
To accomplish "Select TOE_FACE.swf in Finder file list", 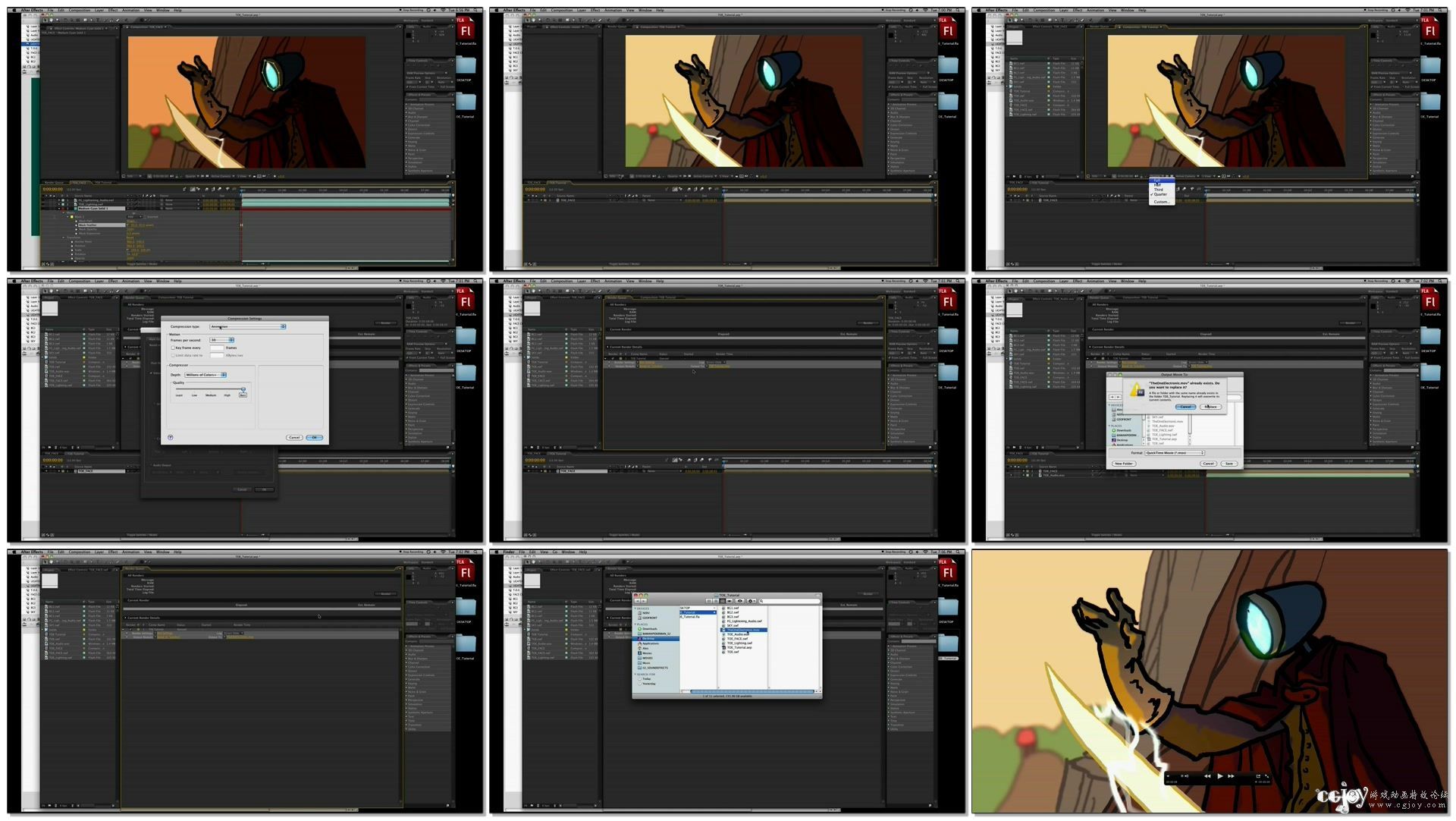I will click(x=736, y=639).
